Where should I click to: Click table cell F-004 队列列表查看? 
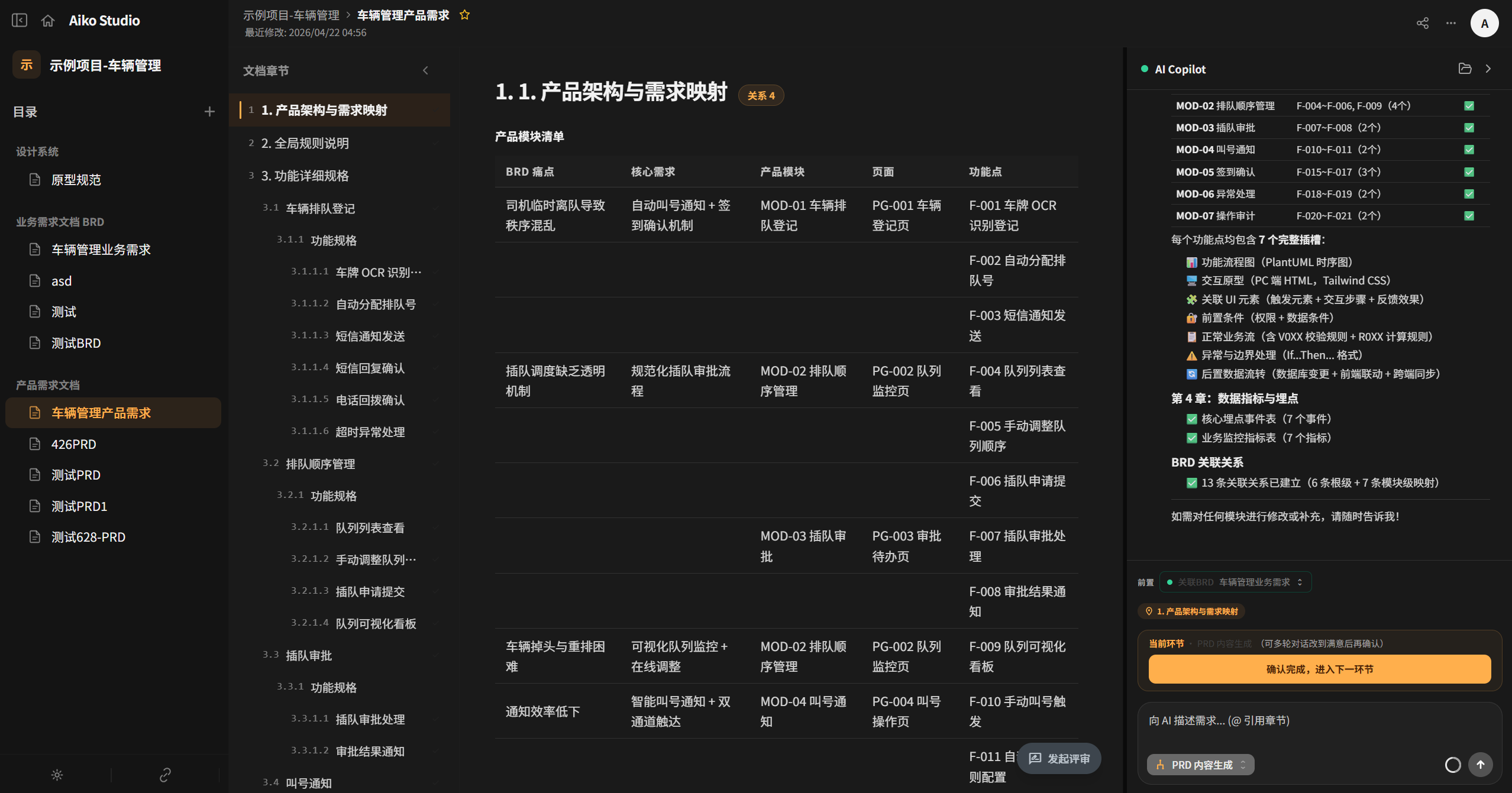pyautogui.click(x=1017, y=381)
